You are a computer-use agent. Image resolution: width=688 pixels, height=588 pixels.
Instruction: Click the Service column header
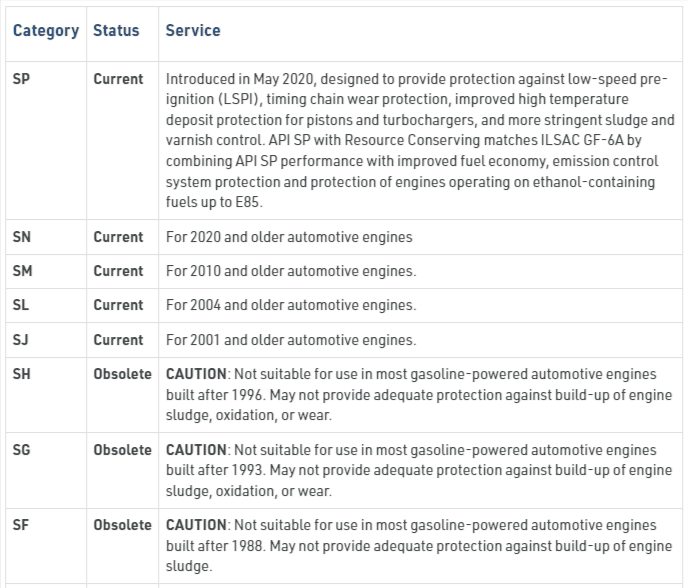pyautogui.click(x=193, y=31)
